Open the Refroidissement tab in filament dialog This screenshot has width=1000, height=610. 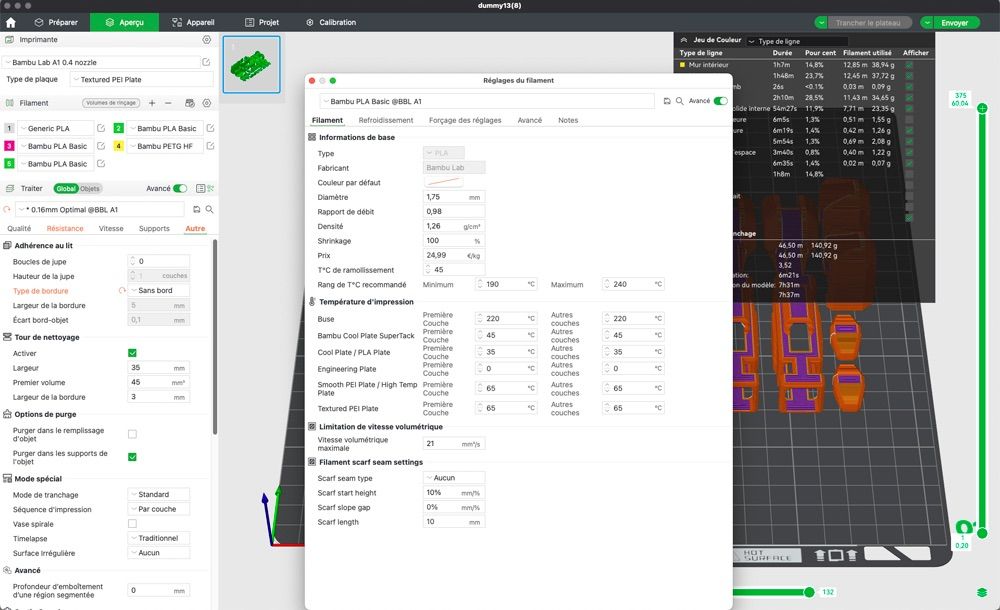[x=386, y=120]
